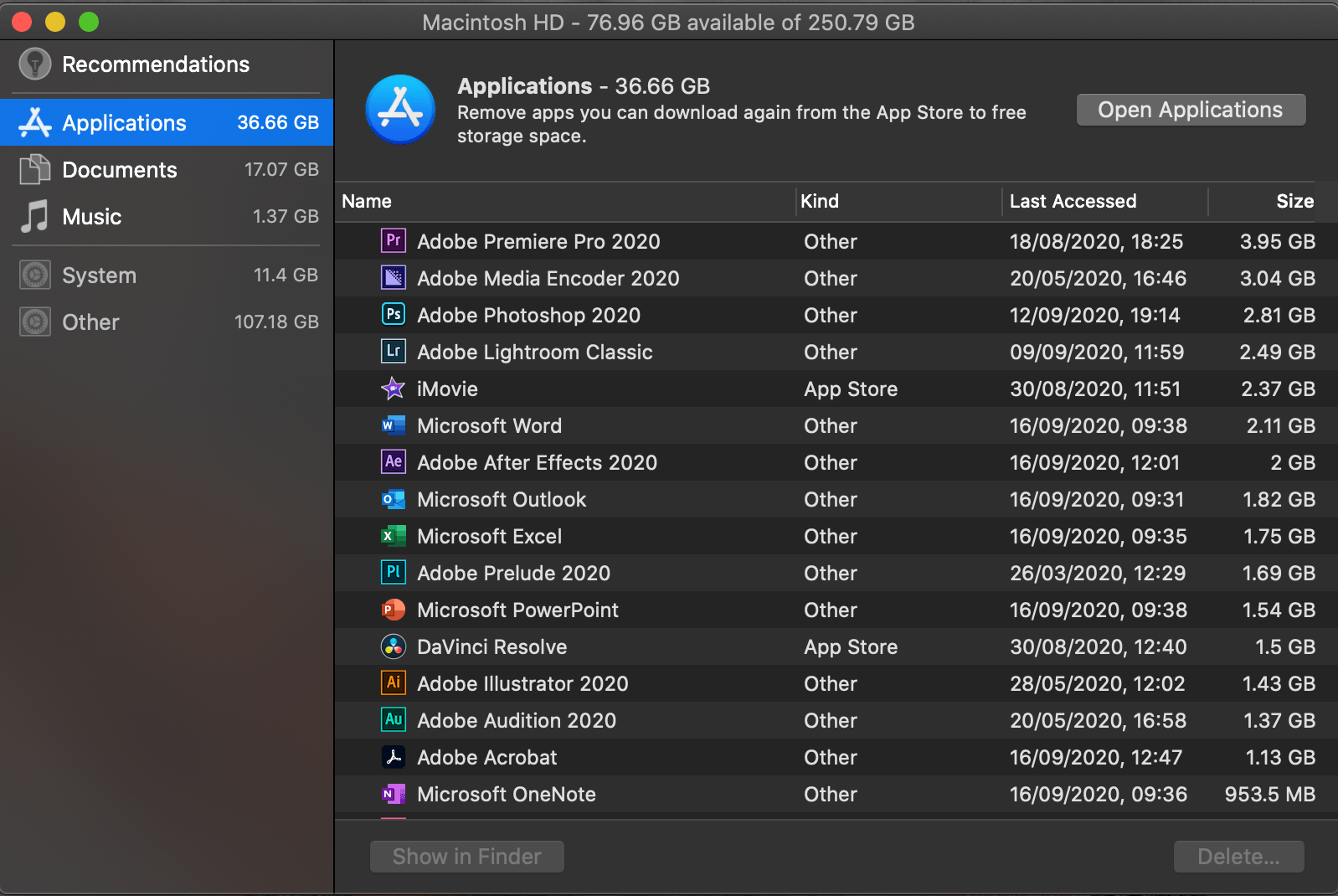1338x896 pixels.
Task: Click the Microsoft Excel icon
Action: coord(394,536)
